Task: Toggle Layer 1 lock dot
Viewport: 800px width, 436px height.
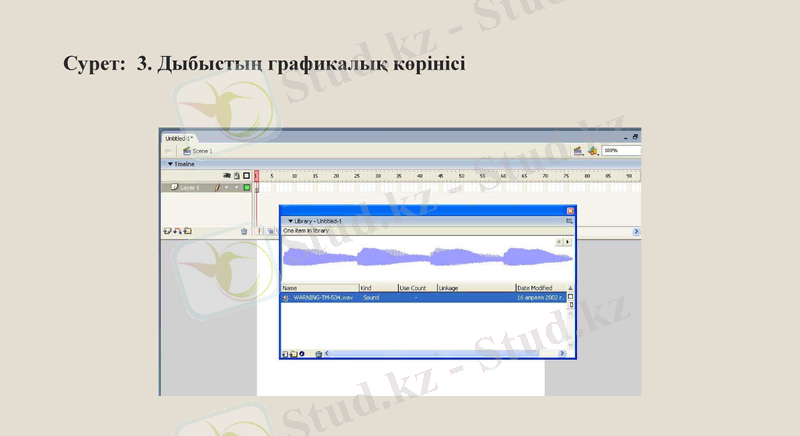Action: click(x=237, y=188)
